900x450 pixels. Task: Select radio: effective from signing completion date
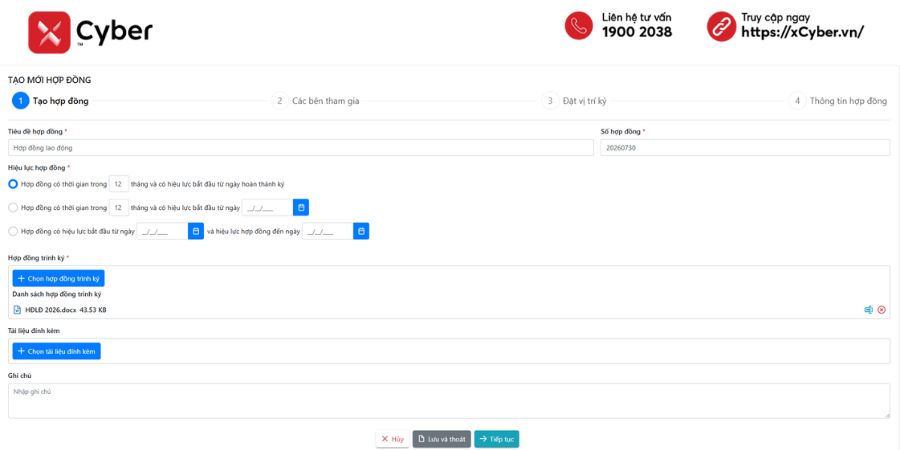[x=13, y=184]
